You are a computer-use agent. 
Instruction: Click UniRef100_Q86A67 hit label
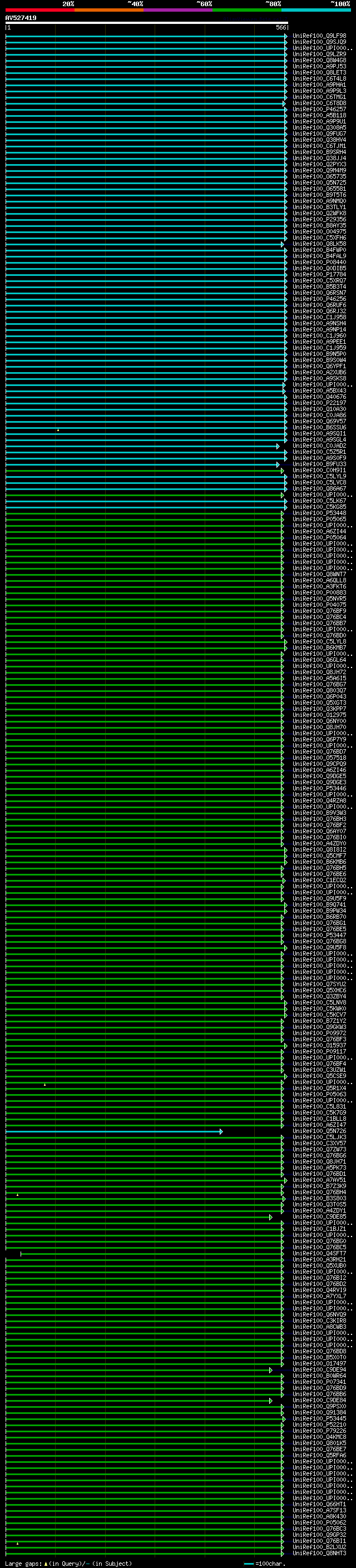[x=319, y=489]
